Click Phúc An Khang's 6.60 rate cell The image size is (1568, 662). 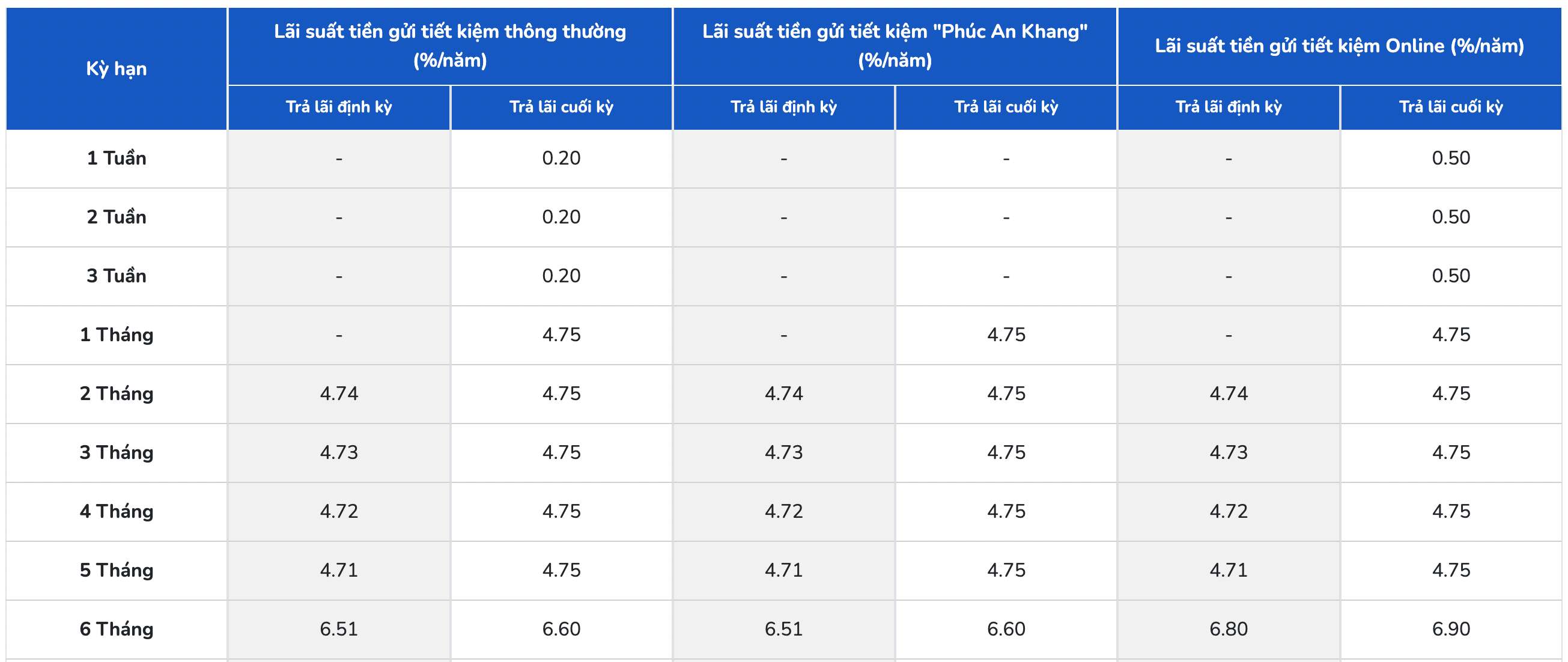[1006, 629]
